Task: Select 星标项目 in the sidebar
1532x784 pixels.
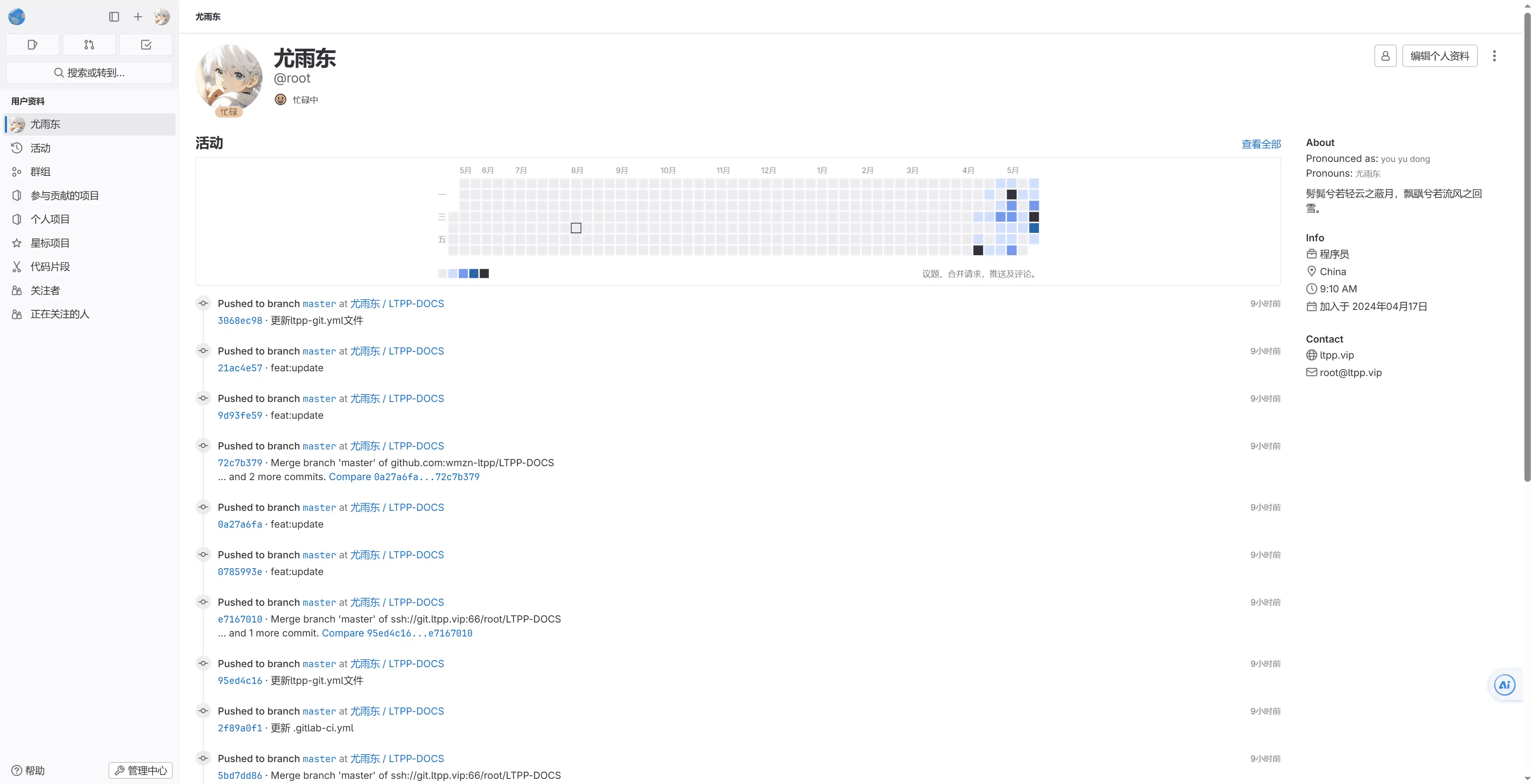Action: 50,243
